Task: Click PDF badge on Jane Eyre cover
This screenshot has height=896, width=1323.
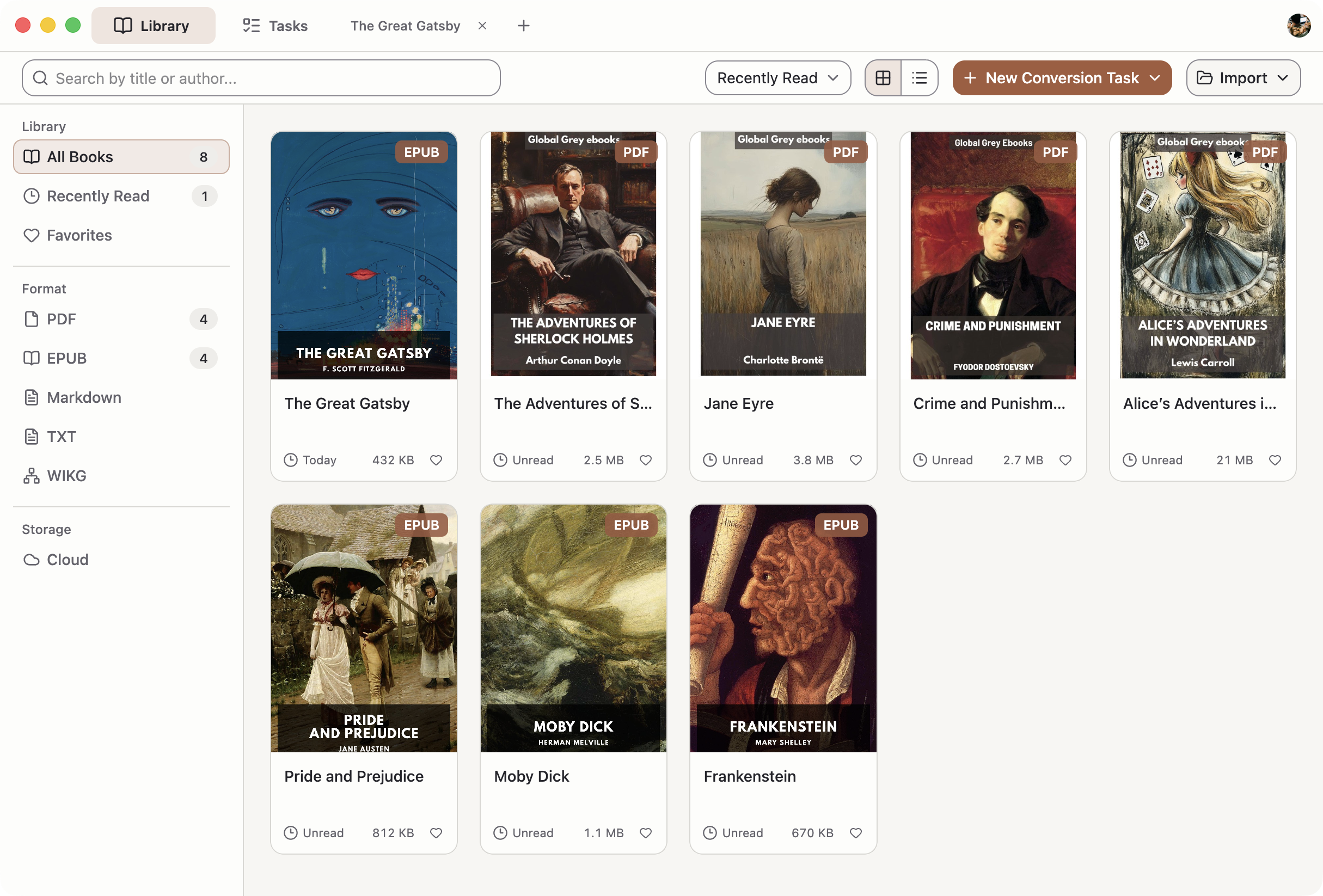Action: (x=846, y=152)
